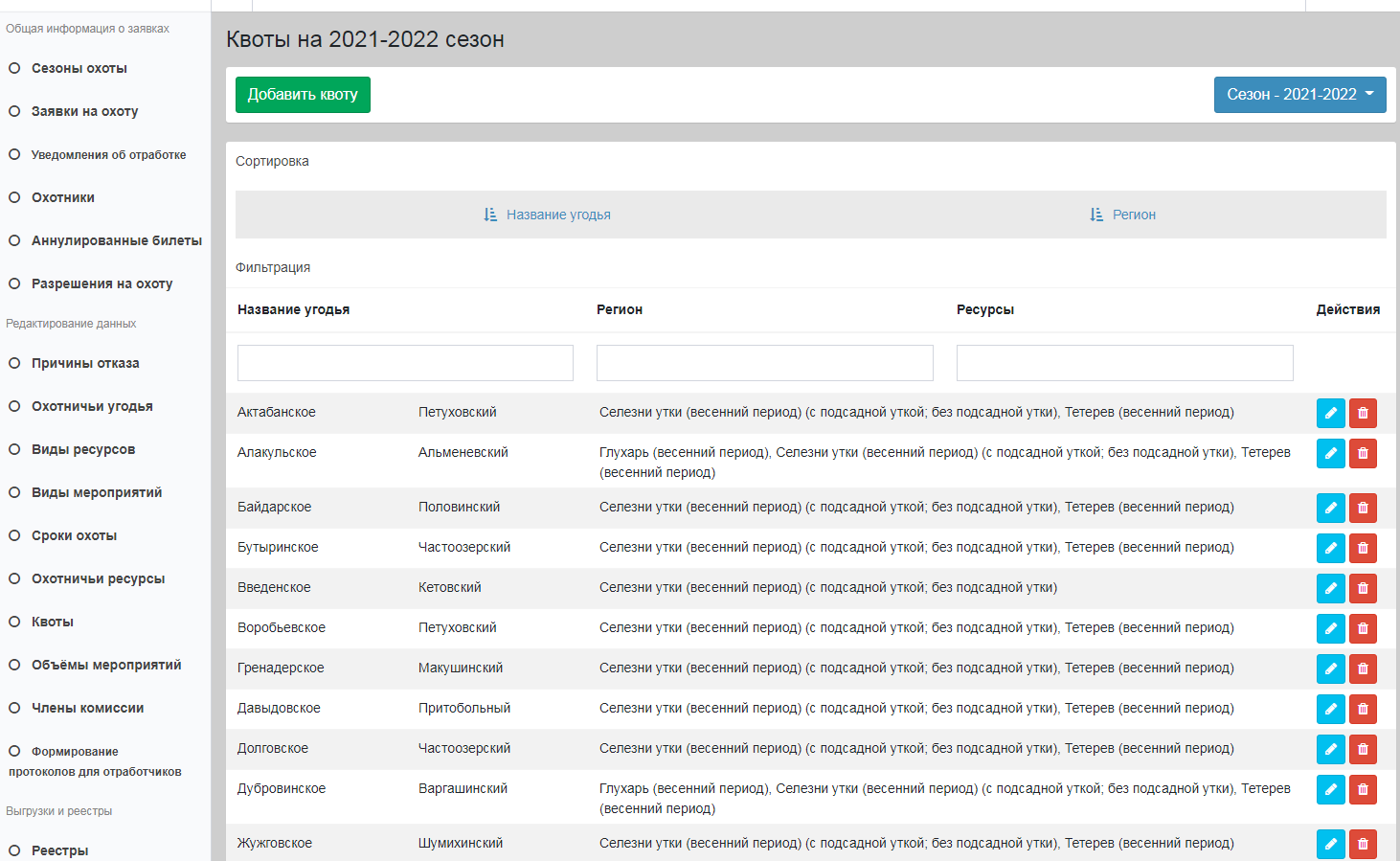Open the Сезон - 2021-2022 dropdown
Viewport: 1400px width, 861px height.
coord(1299,95)
